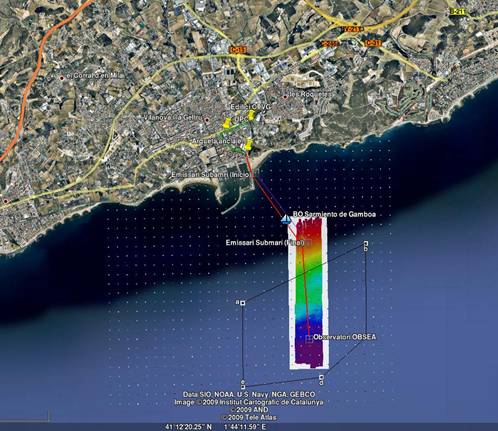Click the Emissari Submarí (Inicio) label
Screen dimensions: 498x431
pyautogui.click(x=211, y=175)
